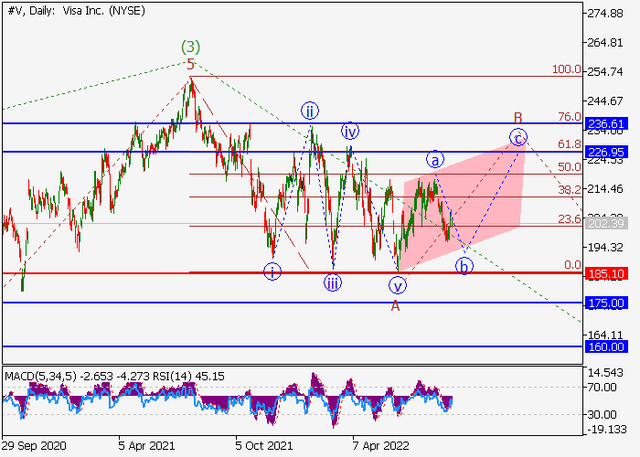Click the circled wave ii marker
This screenshot has width=640, height=457.
tap(311, 110)
